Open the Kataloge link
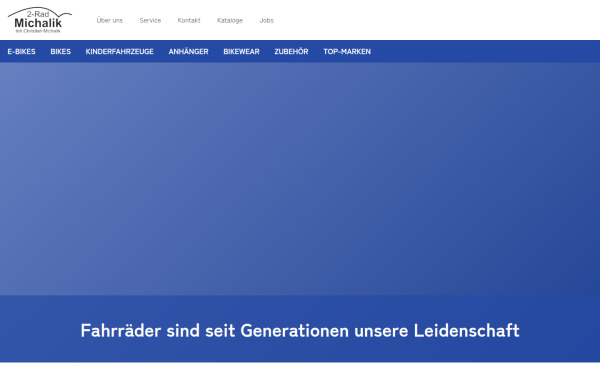Image resolution: width=600 pixels, height=375 pixels. pyautogui.click(x=230, y=20)
